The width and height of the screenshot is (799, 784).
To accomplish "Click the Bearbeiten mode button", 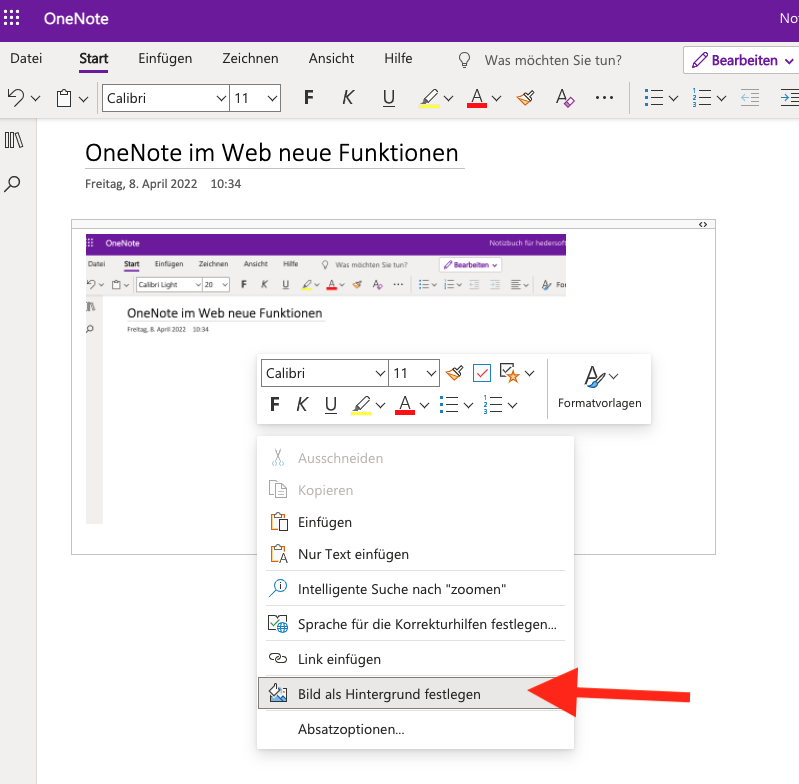I will click(742, 60).
